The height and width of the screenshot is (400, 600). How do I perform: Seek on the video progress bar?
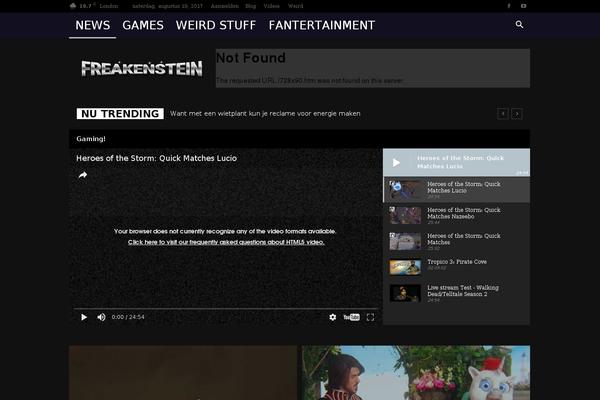pyautogui.click(x=226, y=308)
